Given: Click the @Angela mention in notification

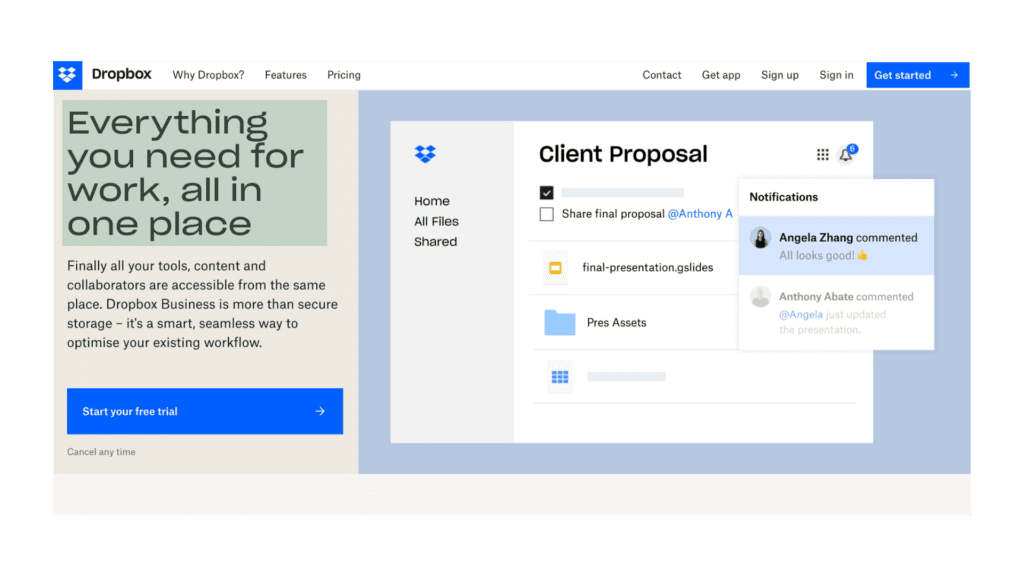Looking at the screenshot, I should pos(801,314).
